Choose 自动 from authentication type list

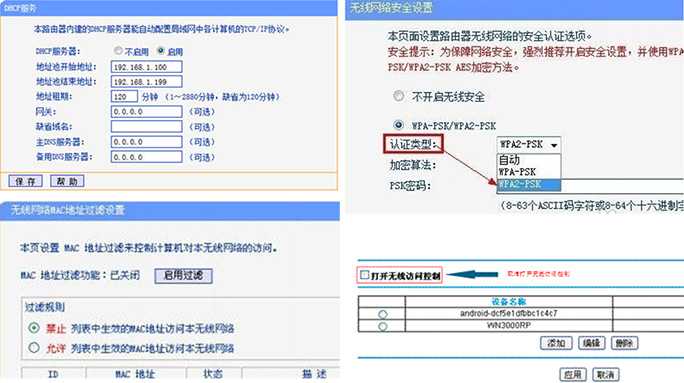click(x=529, y=160)
